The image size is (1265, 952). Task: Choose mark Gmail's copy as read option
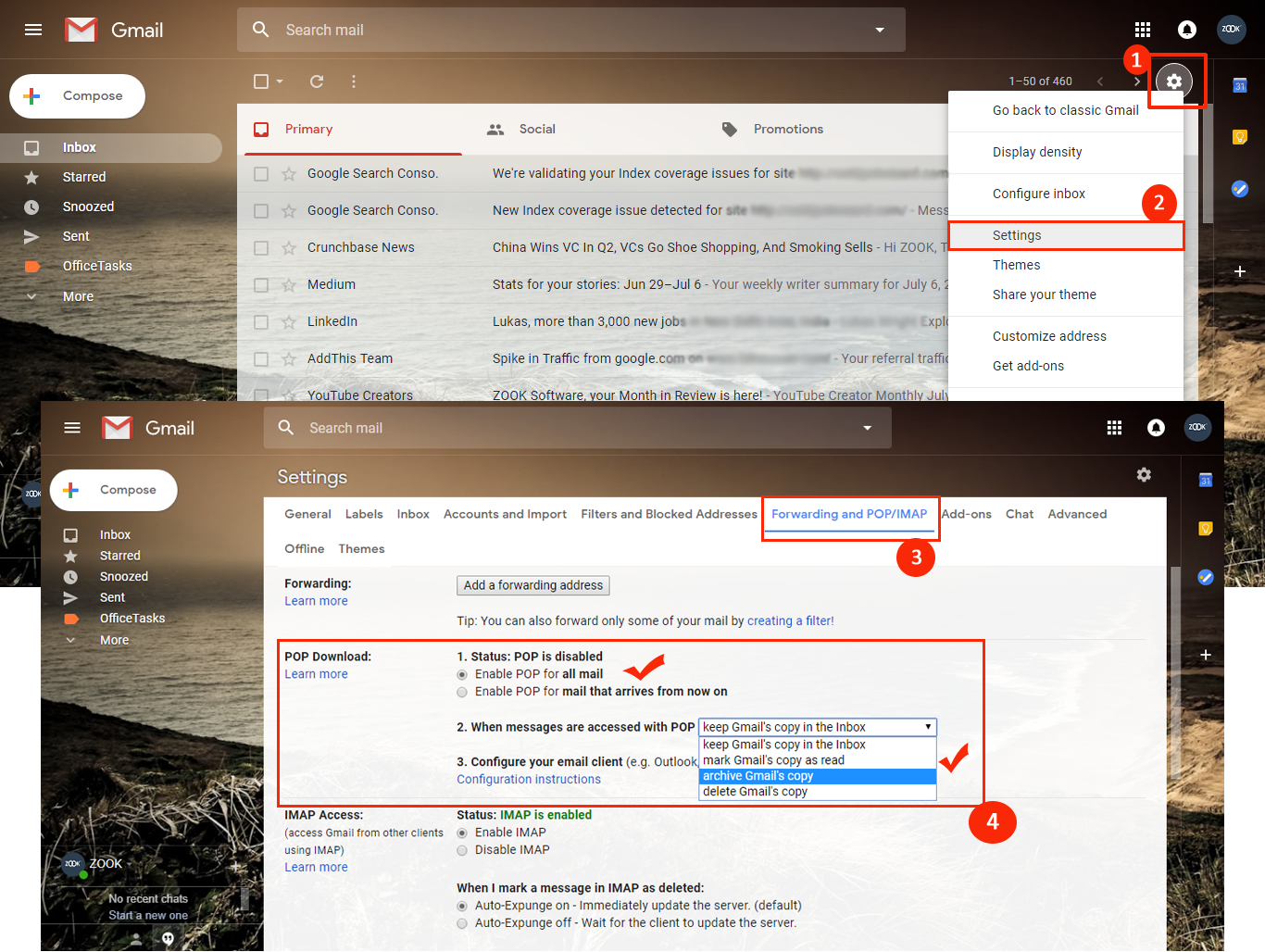[818, 760]
